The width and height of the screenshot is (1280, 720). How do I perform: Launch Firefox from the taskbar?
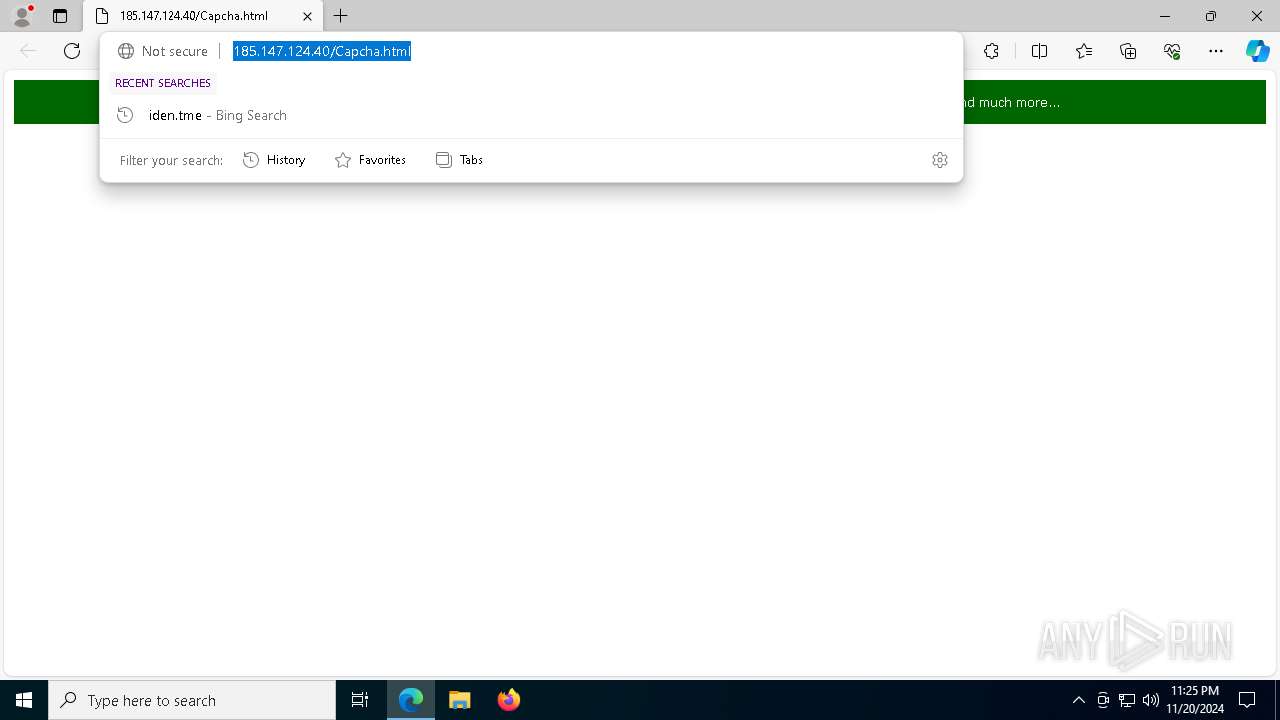coord(509,700)
